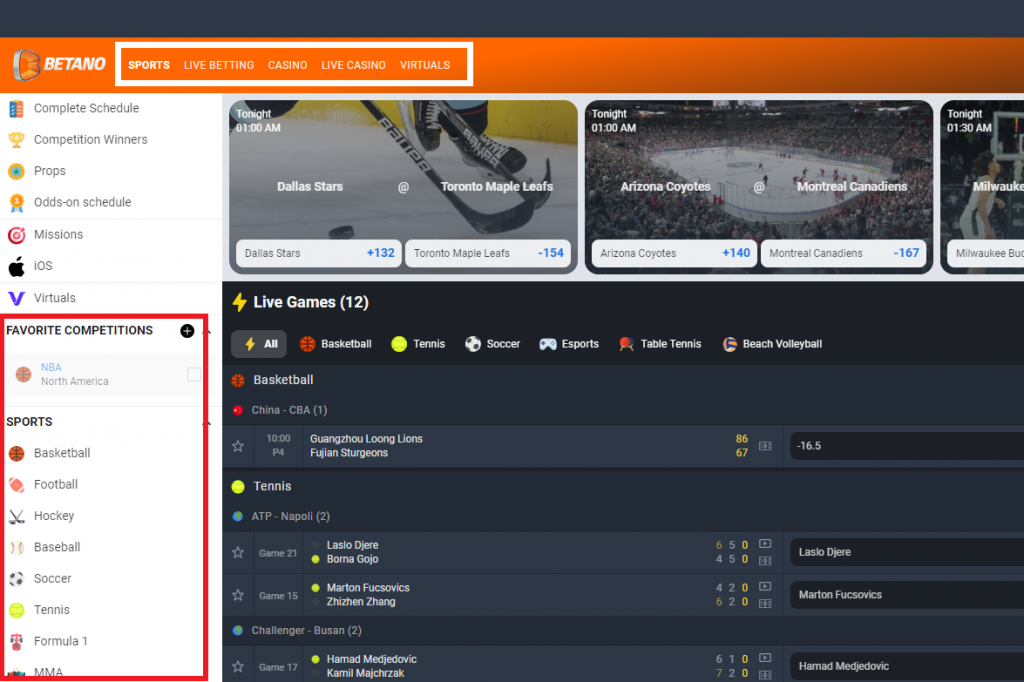The image size is (1024, 682).
Task: Bet on Arizona Coyotes at +140
Action: (675, 253)
